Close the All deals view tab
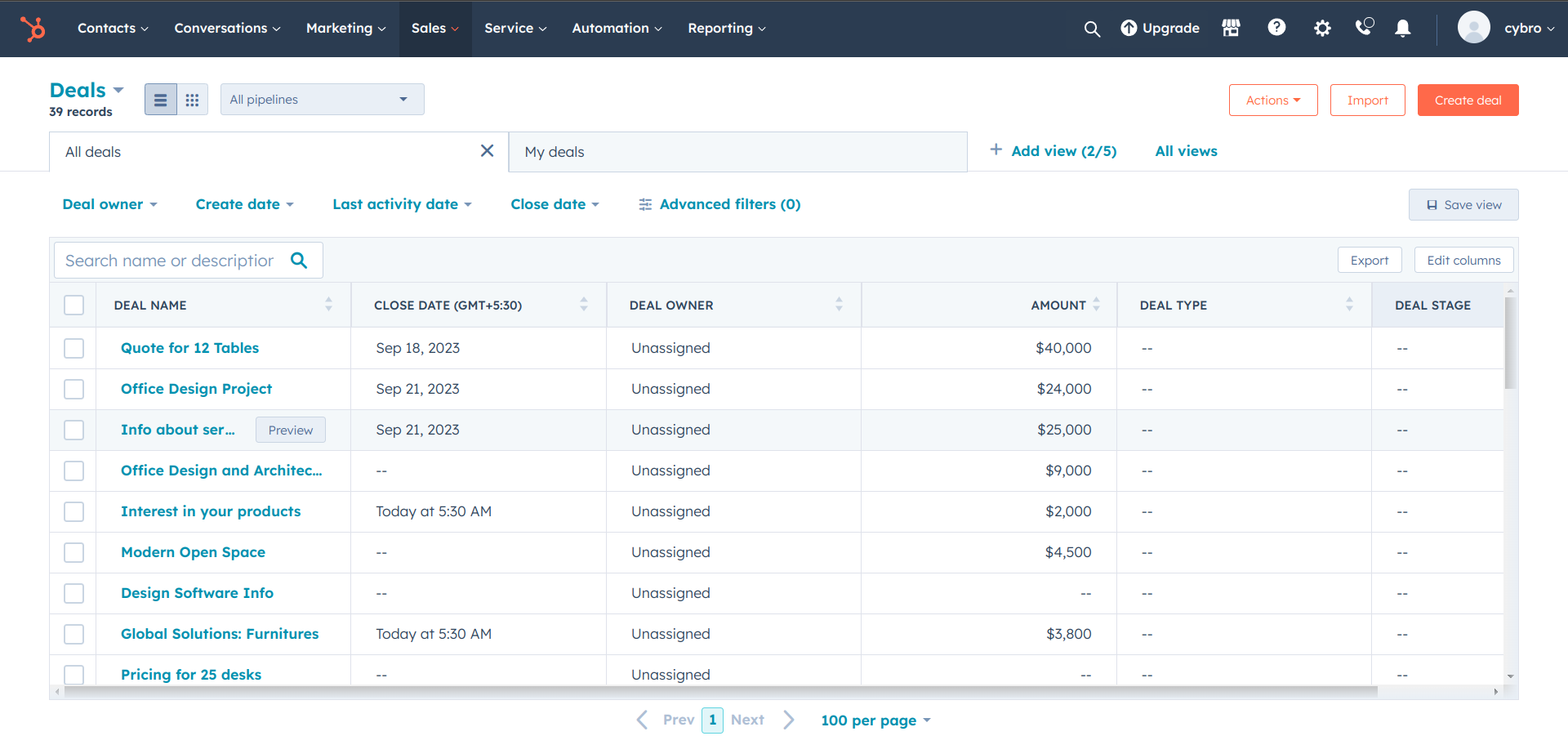The height and width of the screenshot is (745, 1568). 487,151
